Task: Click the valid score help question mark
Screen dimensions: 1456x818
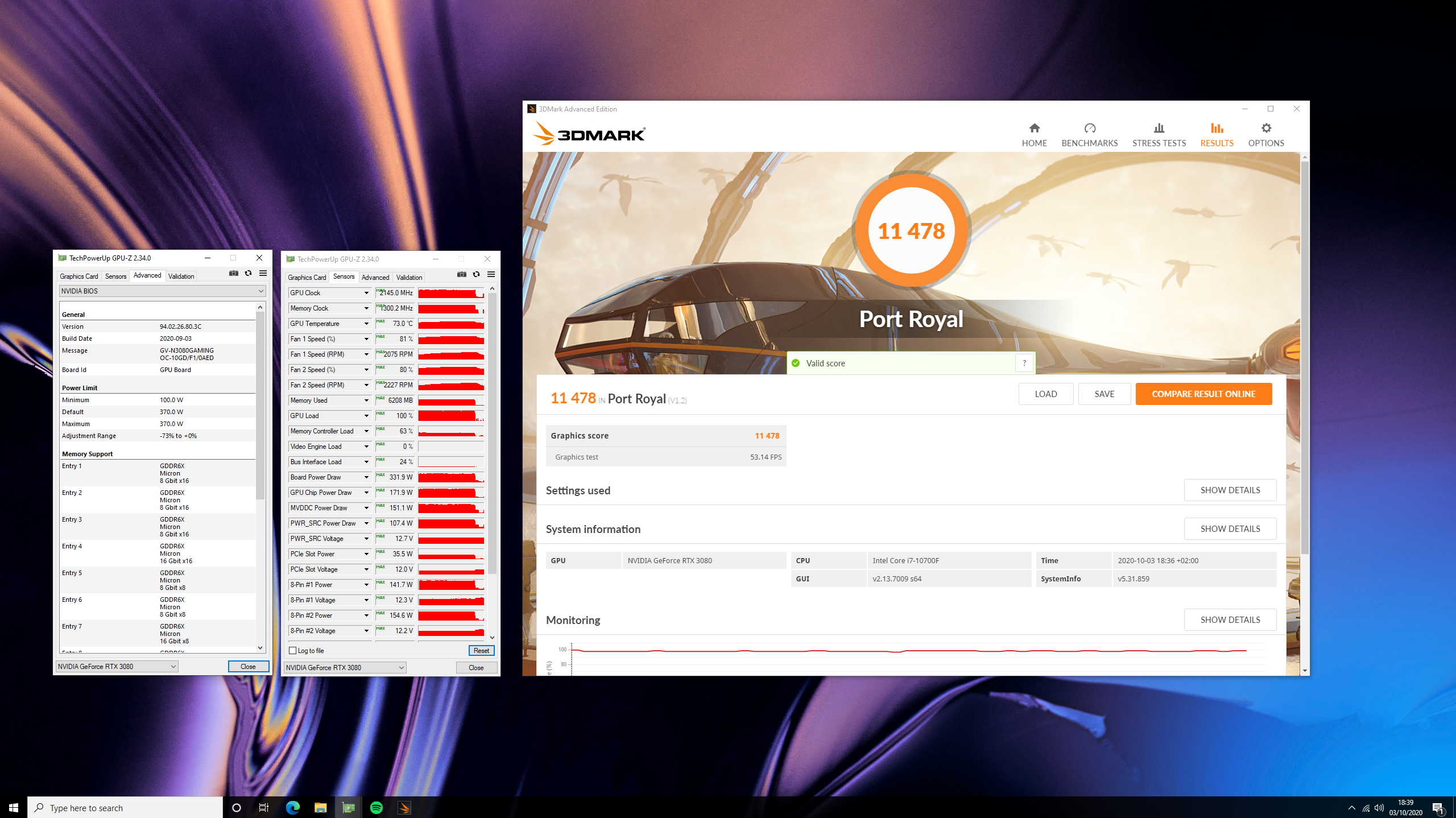Action: [x=1024, y=363]
